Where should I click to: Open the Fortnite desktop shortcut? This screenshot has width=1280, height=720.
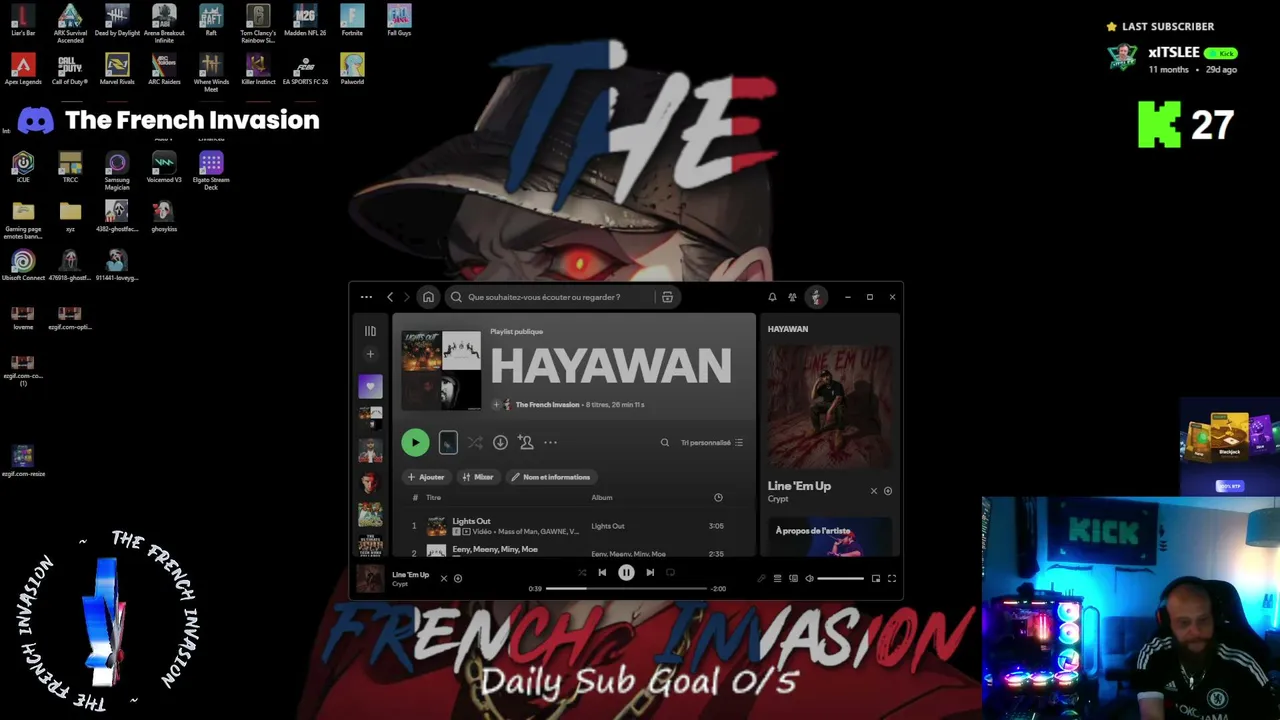pyautogui.click(x=352, y=20)
